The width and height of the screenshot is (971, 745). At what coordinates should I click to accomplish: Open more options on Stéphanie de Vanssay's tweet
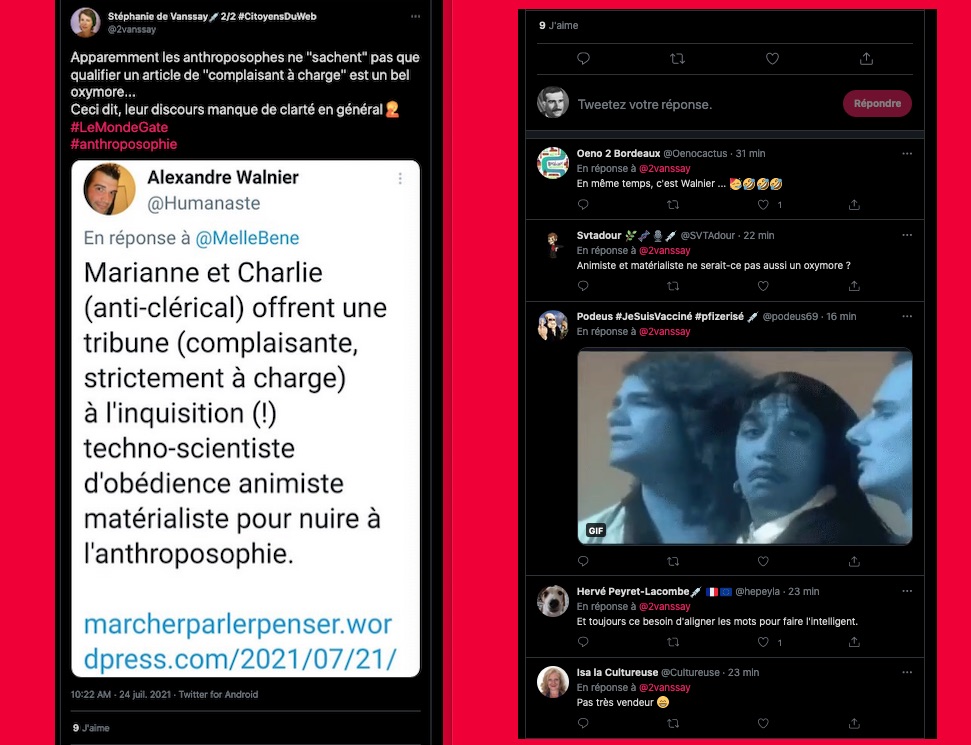(x=416, y=17)
